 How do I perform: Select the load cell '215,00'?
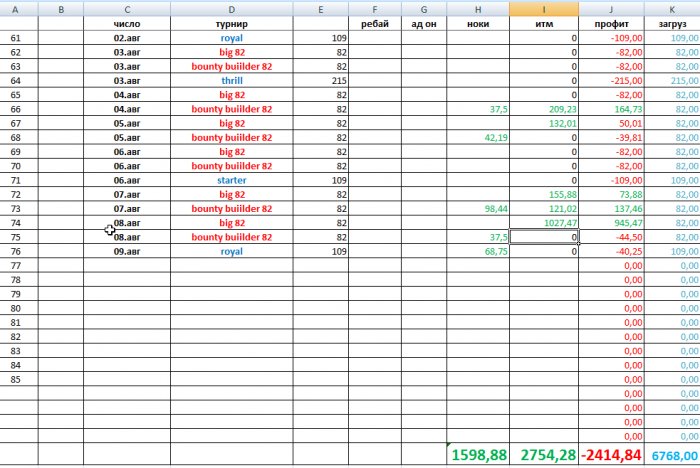coord(672,81)
